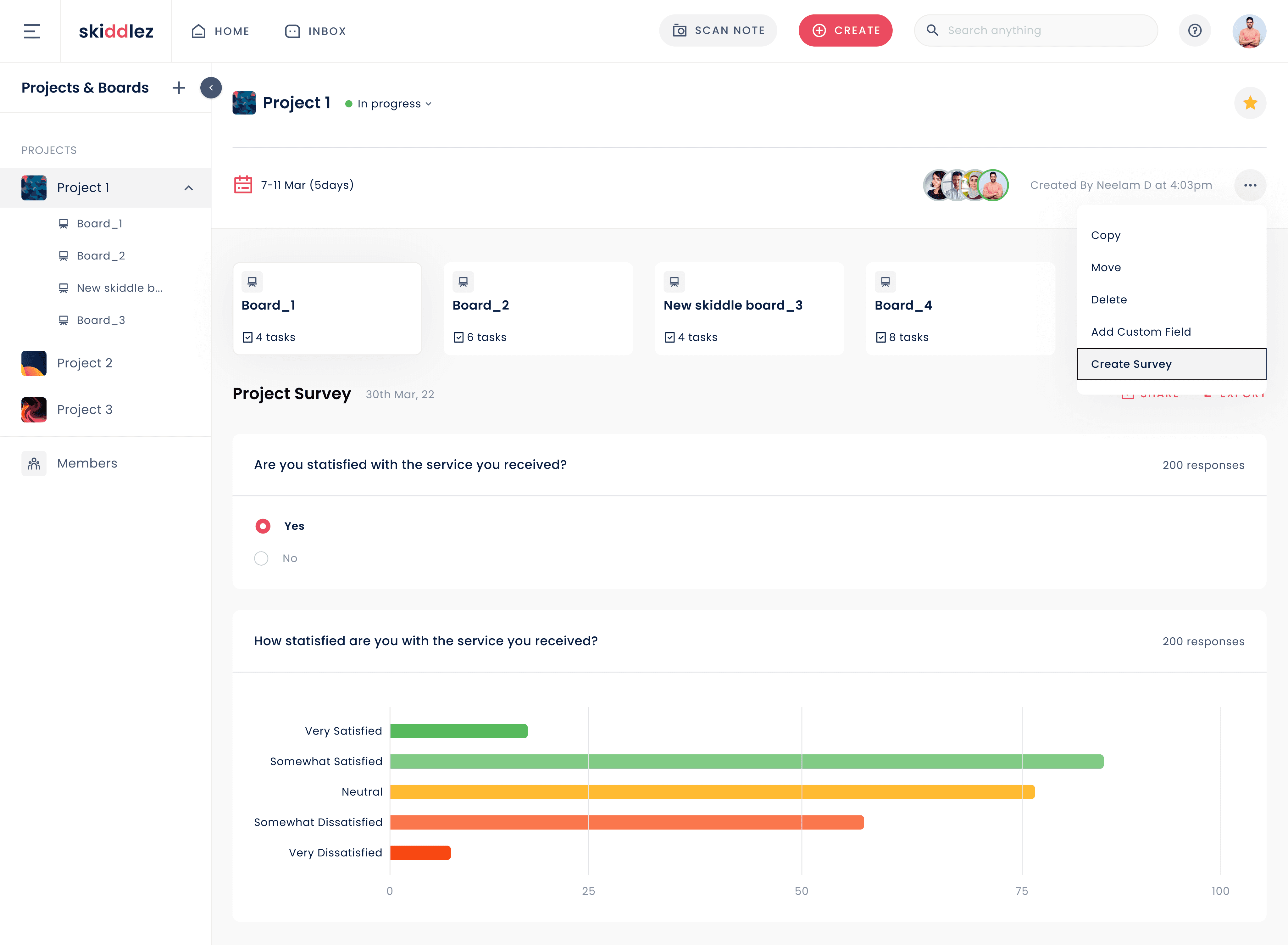
Task: Open the New skiddle board_3 card
Action: click(749, 309)
